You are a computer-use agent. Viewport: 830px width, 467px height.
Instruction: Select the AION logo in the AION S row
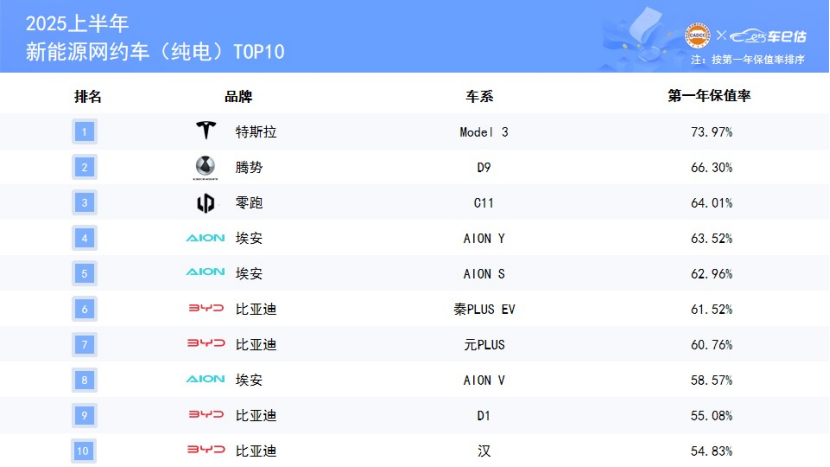(205, 273)
